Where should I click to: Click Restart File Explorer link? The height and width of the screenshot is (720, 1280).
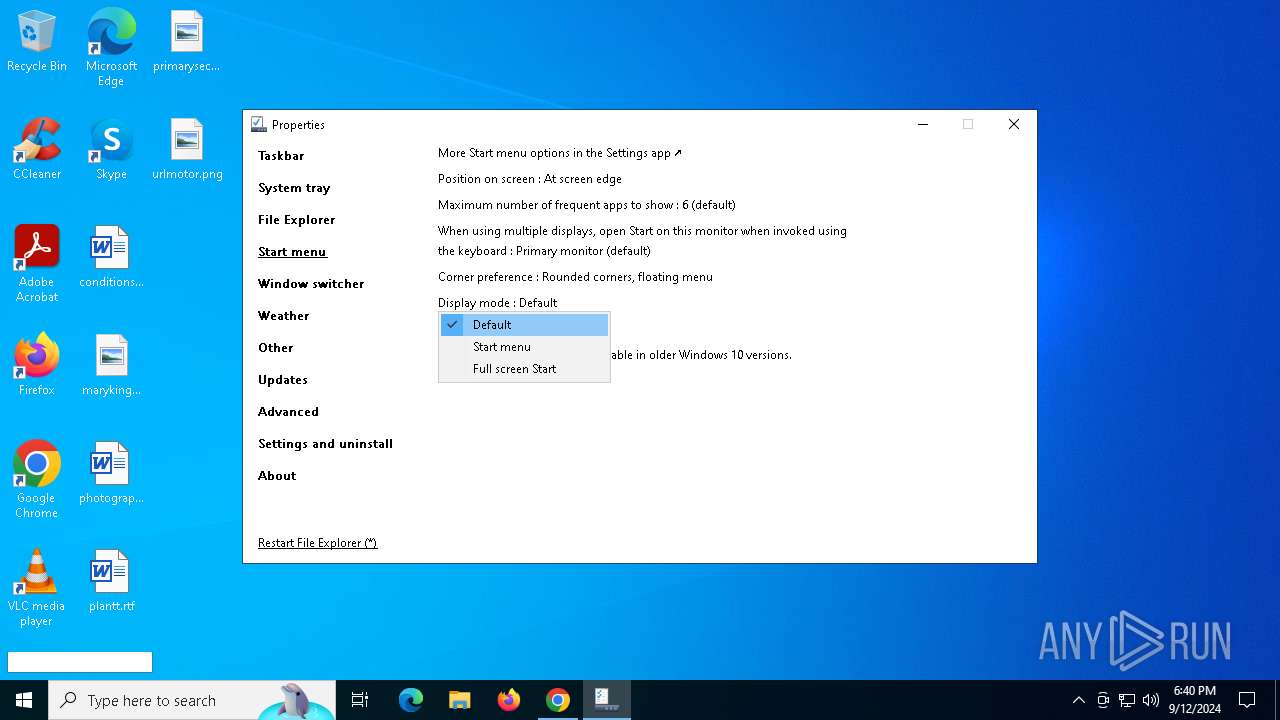pos(317,543)
